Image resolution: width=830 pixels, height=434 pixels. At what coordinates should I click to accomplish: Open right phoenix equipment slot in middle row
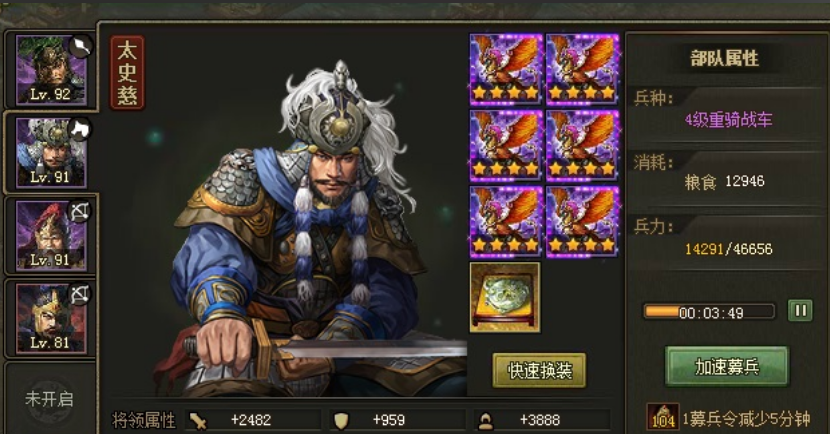[x=582, y=146]
